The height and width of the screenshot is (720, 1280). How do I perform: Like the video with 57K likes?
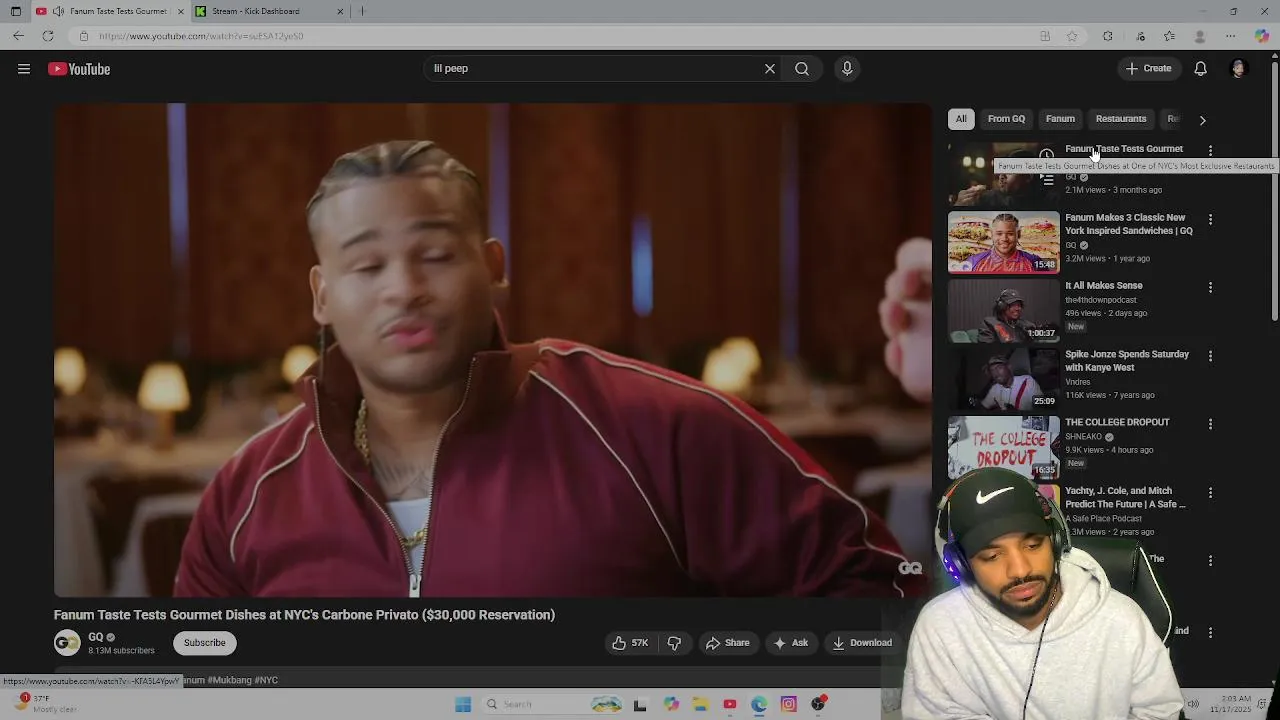630,643
